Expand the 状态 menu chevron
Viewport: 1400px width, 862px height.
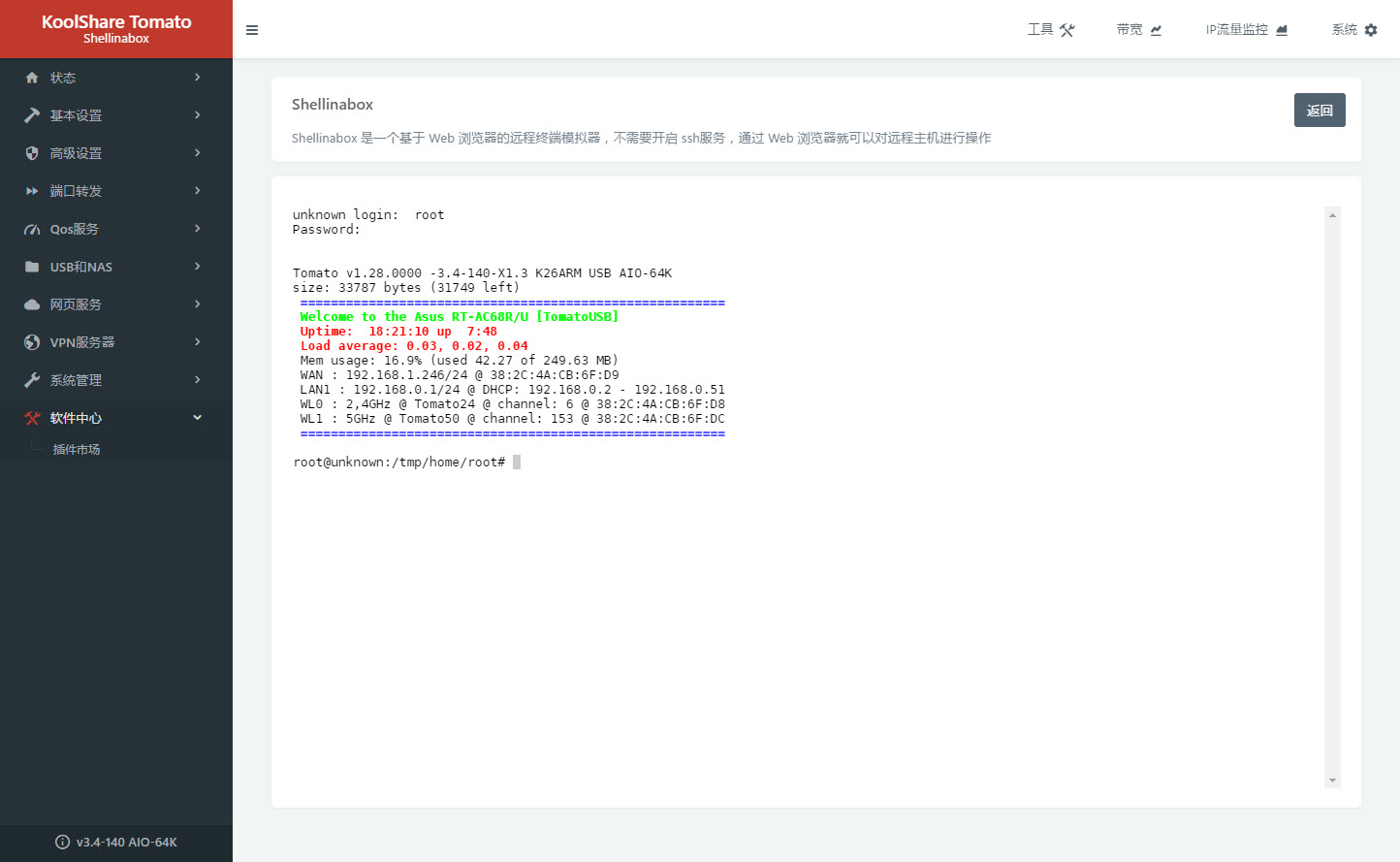[198, 78]
